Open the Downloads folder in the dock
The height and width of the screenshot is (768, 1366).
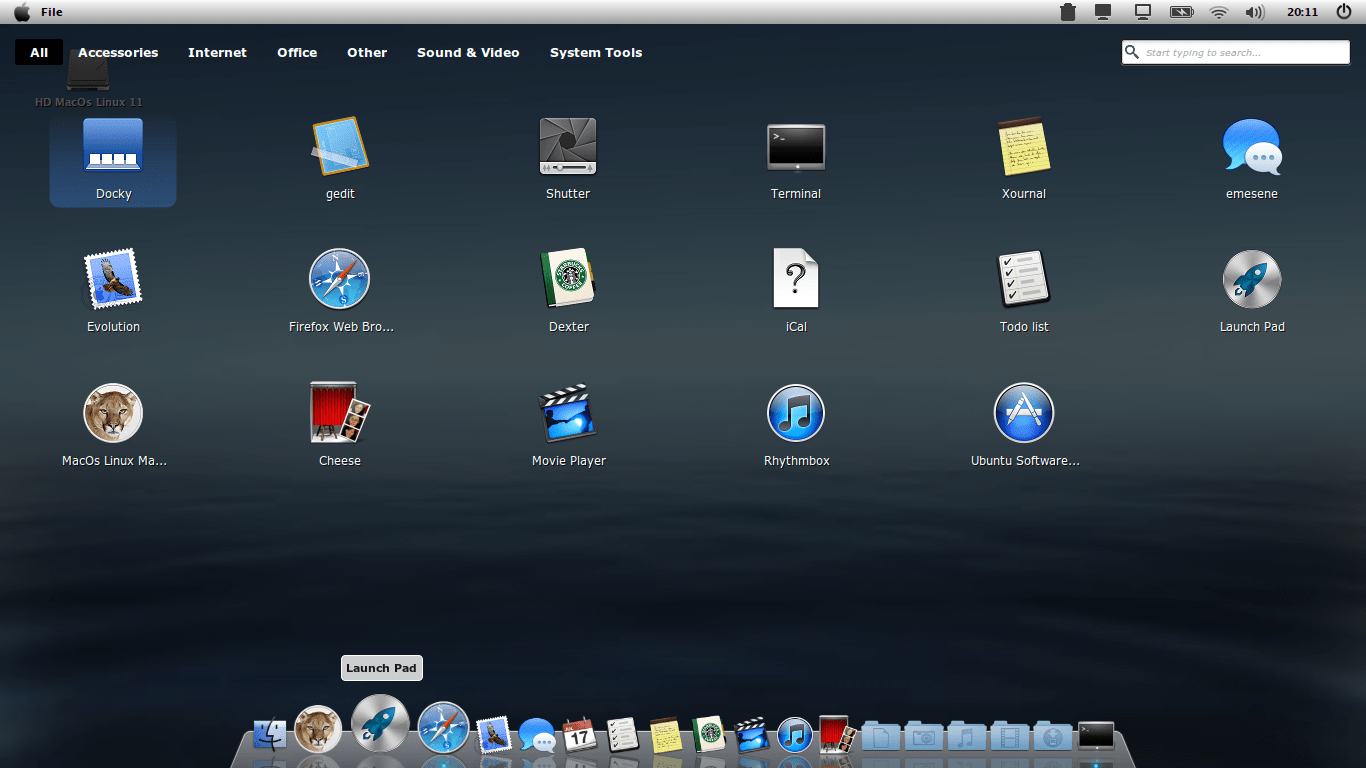tap(1052, 737)
